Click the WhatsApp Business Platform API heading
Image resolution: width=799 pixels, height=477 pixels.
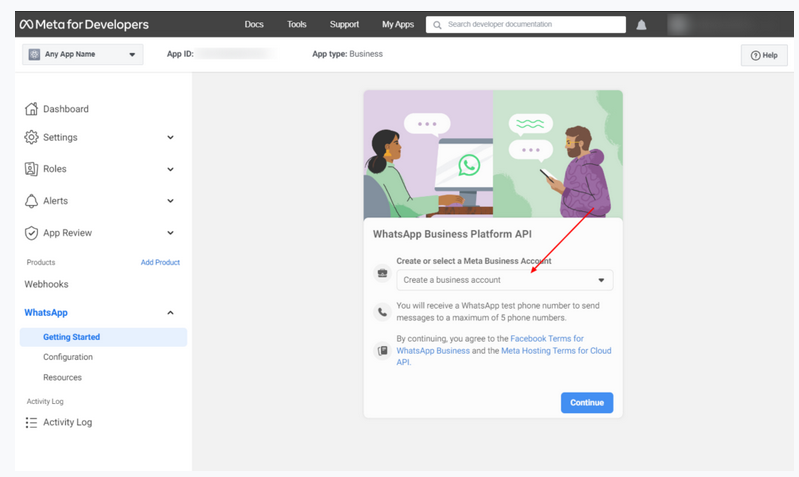pos(452,234)
